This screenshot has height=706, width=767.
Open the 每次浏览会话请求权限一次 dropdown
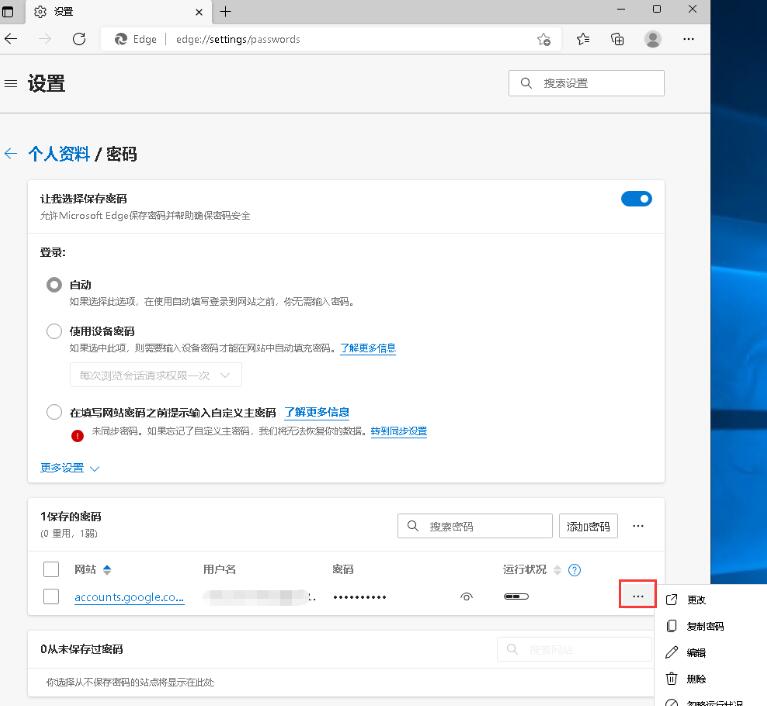click(156, 375)
